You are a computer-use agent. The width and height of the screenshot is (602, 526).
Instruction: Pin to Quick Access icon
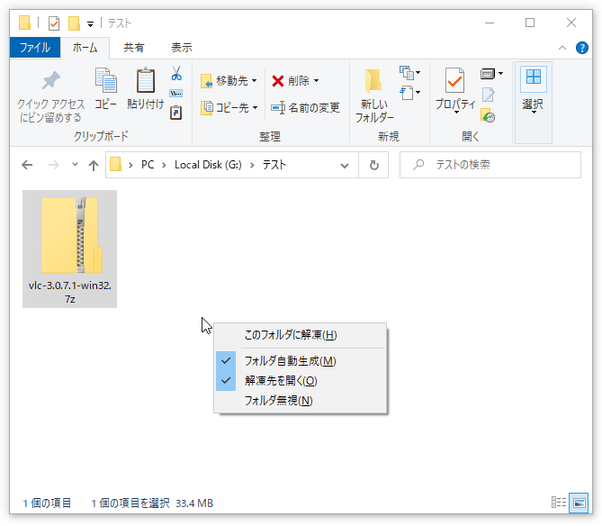click(x=51, y=81)
